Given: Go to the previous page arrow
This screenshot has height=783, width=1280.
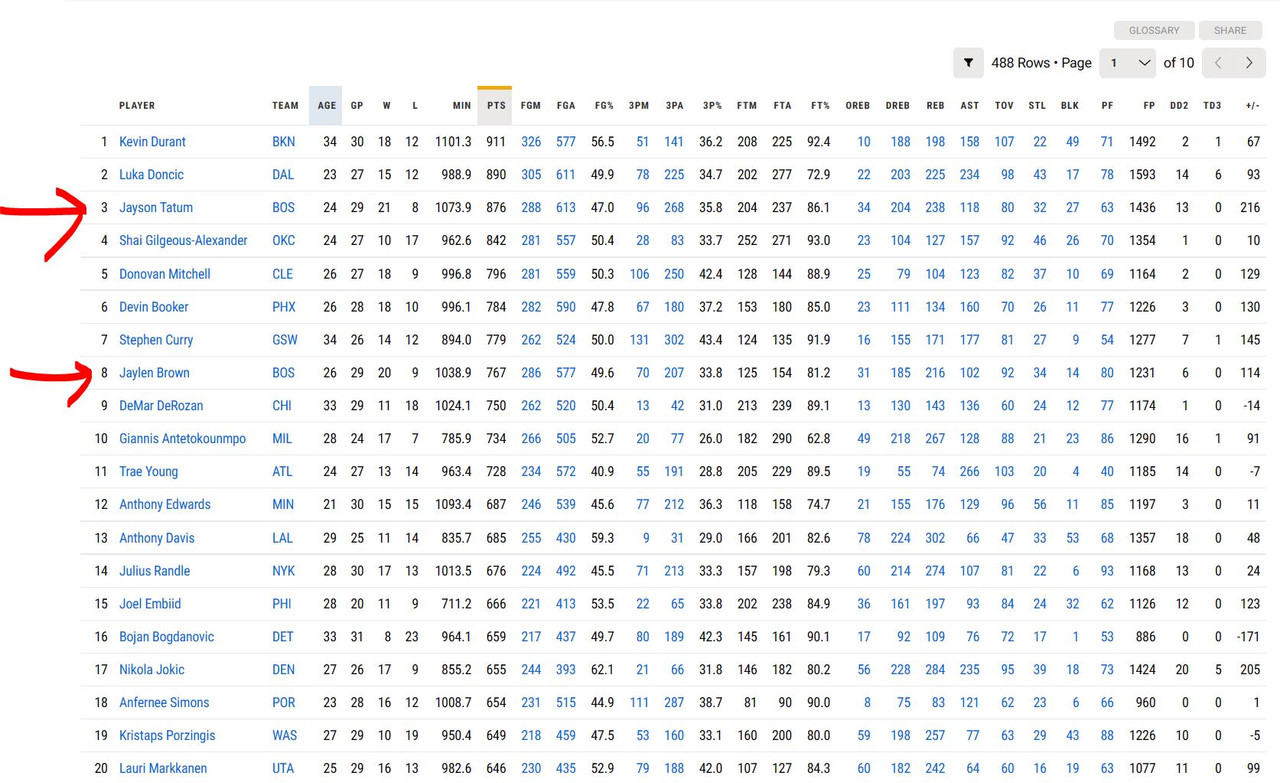Looking at the screenshot, I should pos(1218,63).
